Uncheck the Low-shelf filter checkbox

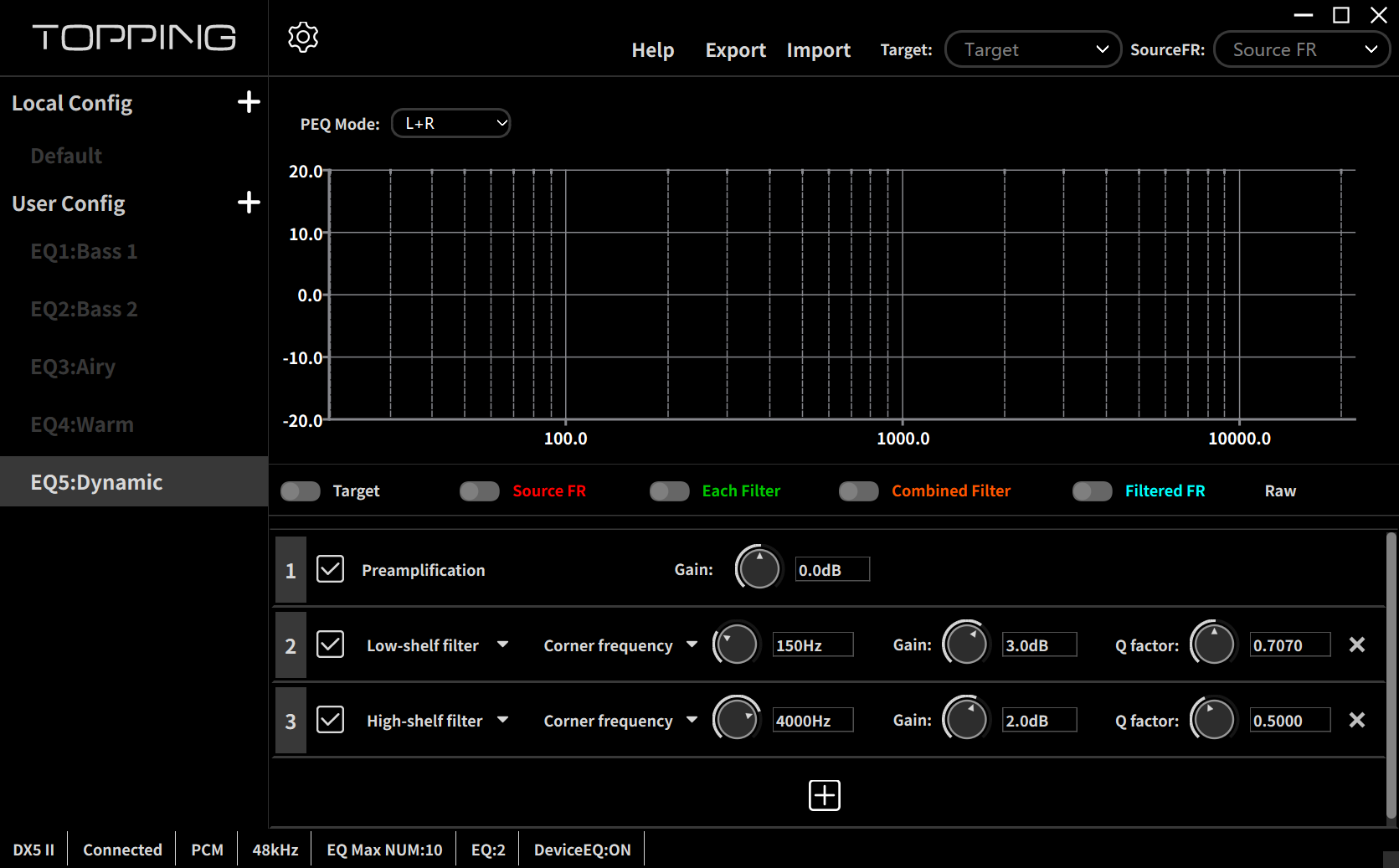tap(331, 645)
